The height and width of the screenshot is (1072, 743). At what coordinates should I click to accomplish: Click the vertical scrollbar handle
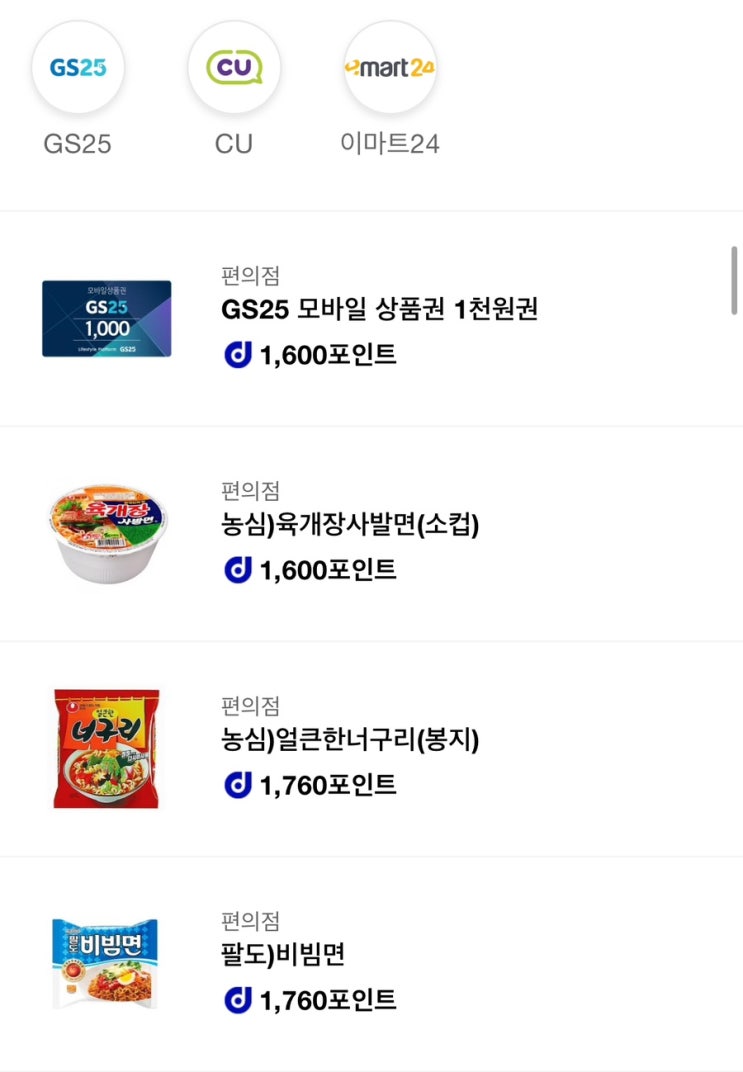point(734,280)
